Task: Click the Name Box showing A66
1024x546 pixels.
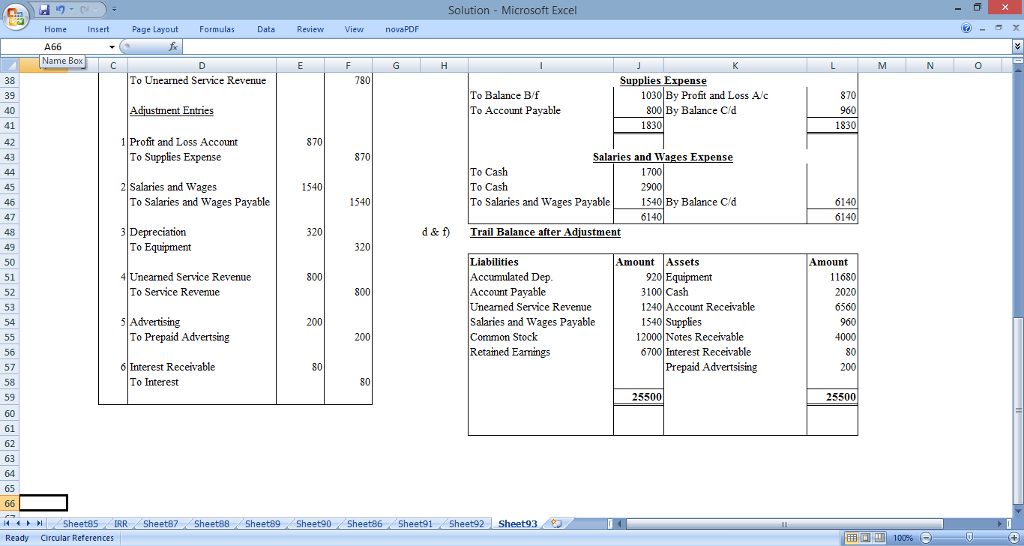Action: [x=53, y=47]
